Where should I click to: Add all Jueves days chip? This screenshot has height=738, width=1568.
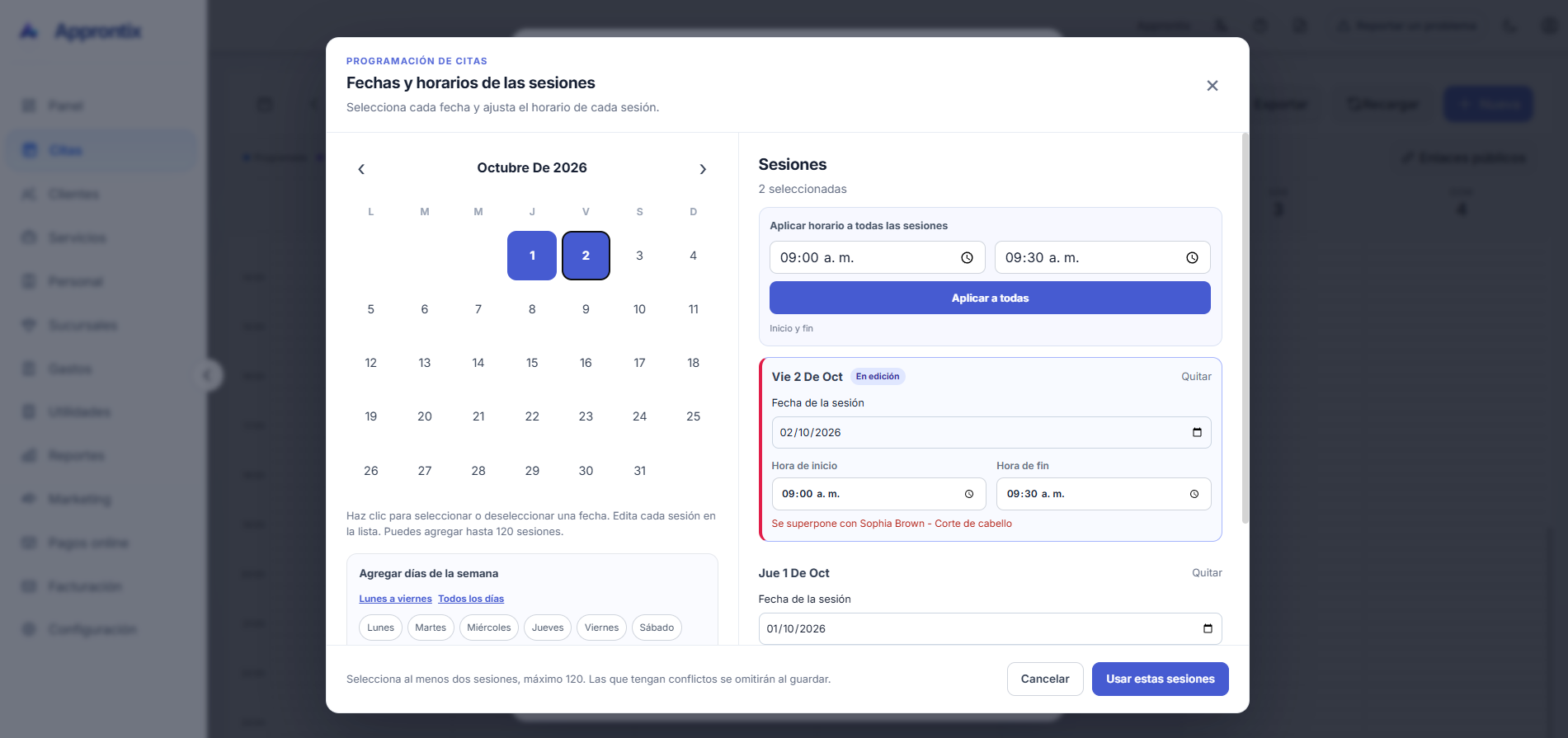548,628
